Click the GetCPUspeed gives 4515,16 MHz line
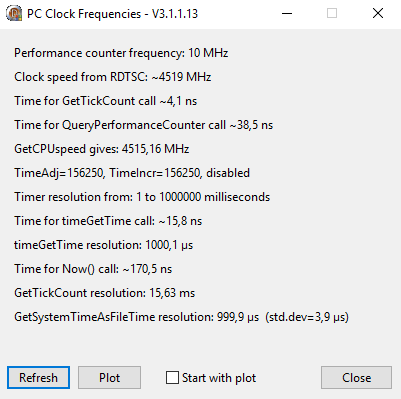The image size is (401, 399). [102, 149]
